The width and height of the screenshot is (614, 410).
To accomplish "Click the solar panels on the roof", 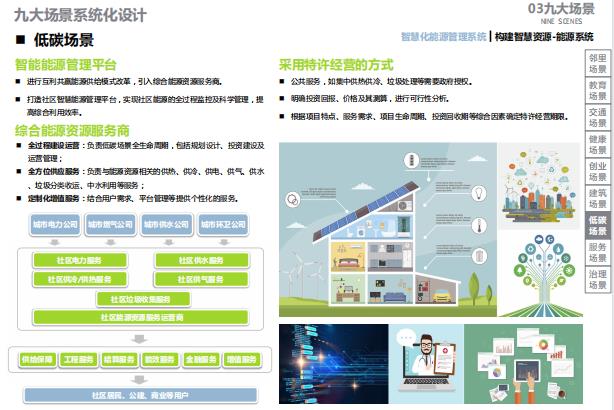I will (x=364, y=211).
